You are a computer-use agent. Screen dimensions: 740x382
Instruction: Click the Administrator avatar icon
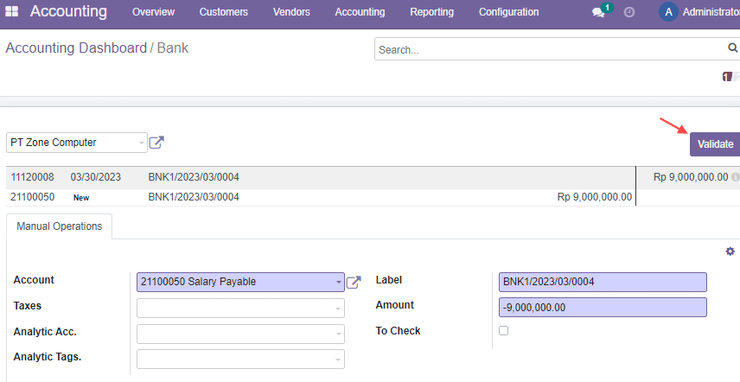click(x=668, y=12)
